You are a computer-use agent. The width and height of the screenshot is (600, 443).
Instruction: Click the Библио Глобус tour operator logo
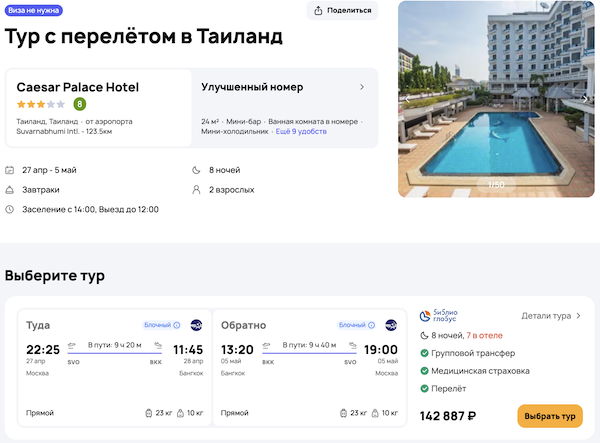pyautogui.click(x=438, y=316)
